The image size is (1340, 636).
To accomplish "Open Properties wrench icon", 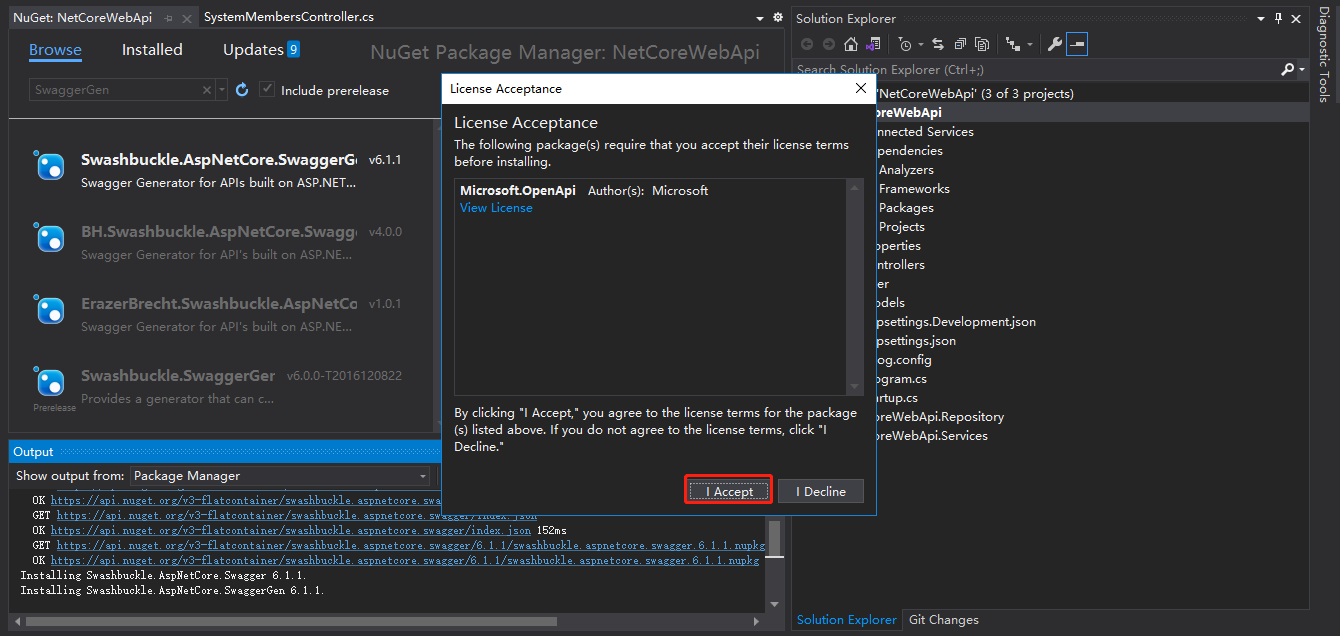I will tap(1054, 44).
